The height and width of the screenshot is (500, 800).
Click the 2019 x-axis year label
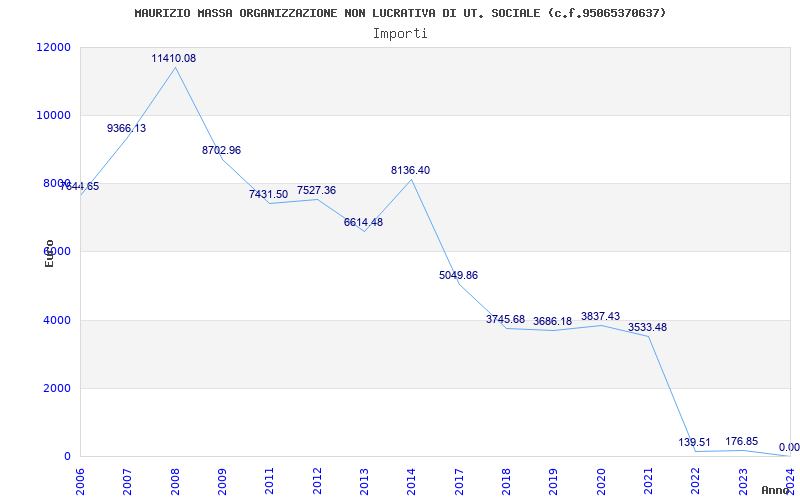[x=554, y=481]
